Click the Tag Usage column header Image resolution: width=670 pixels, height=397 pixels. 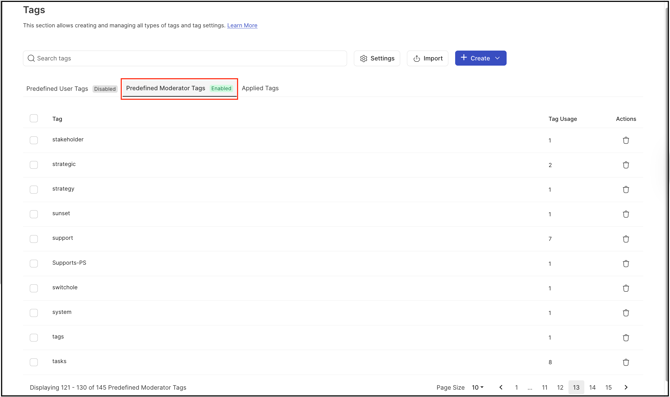563,119
